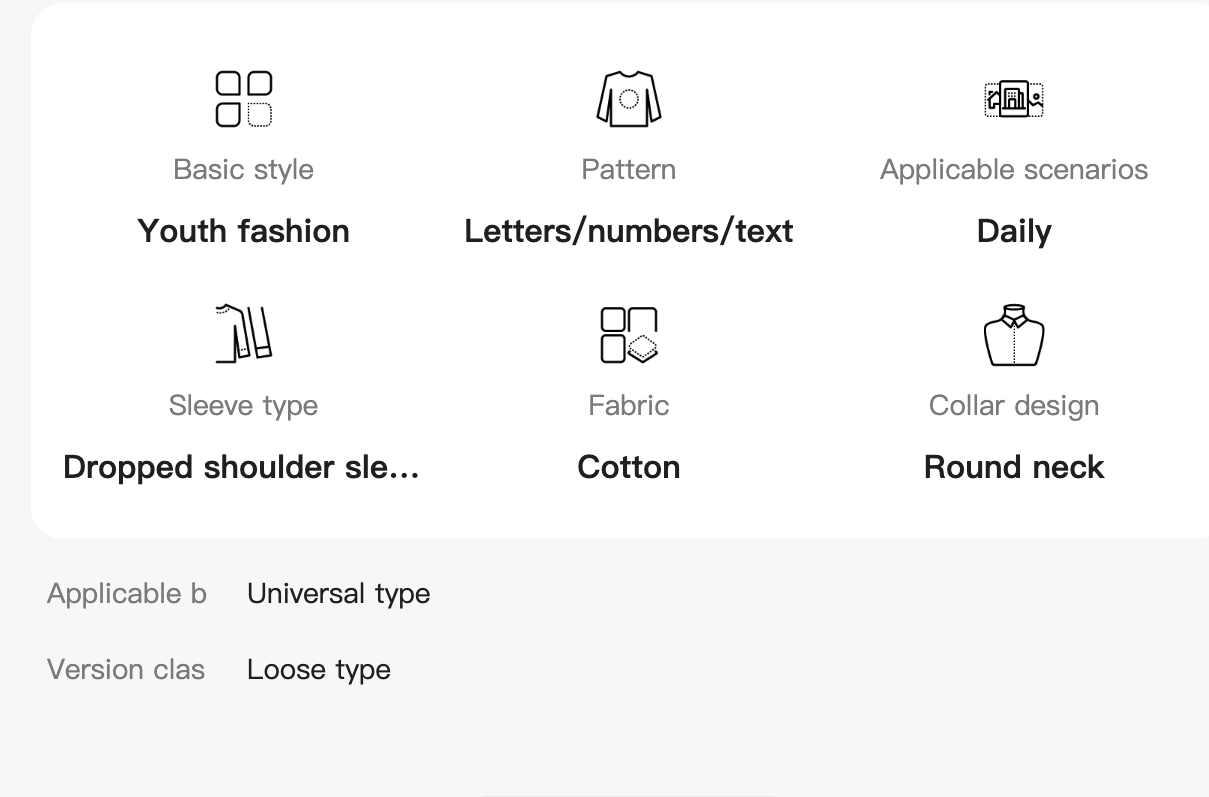Expand the truncated Version clas label

(126, 669)
